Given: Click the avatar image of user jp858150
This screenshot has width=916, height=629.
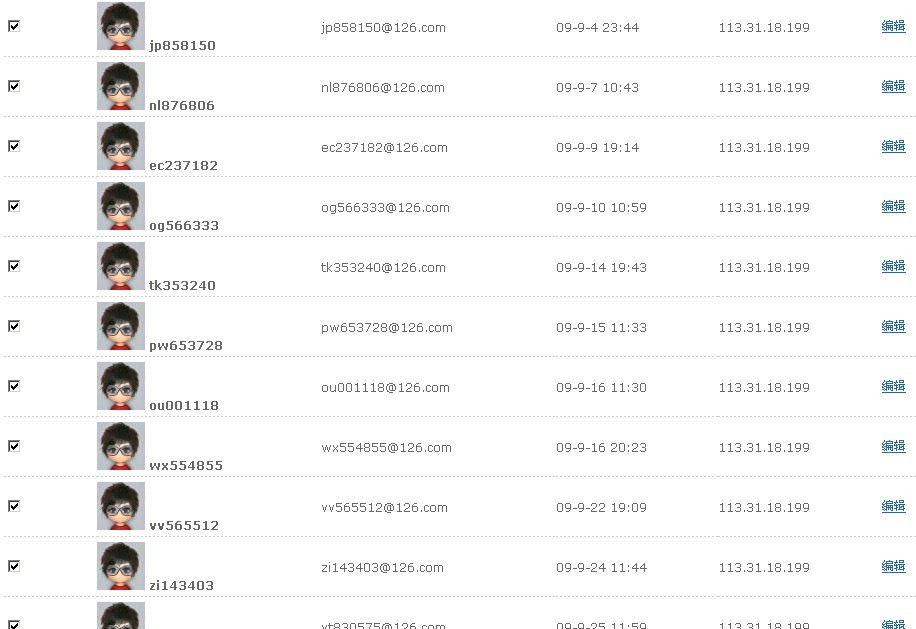Looking at the screenshot, I should (121, 26).
